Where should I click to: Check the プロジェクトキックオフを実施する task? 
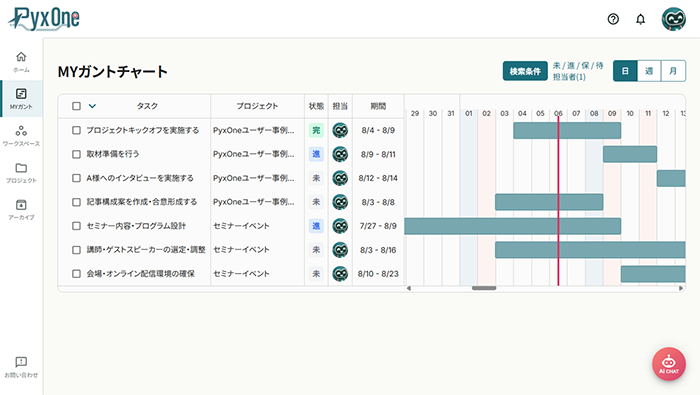point(76,130)
